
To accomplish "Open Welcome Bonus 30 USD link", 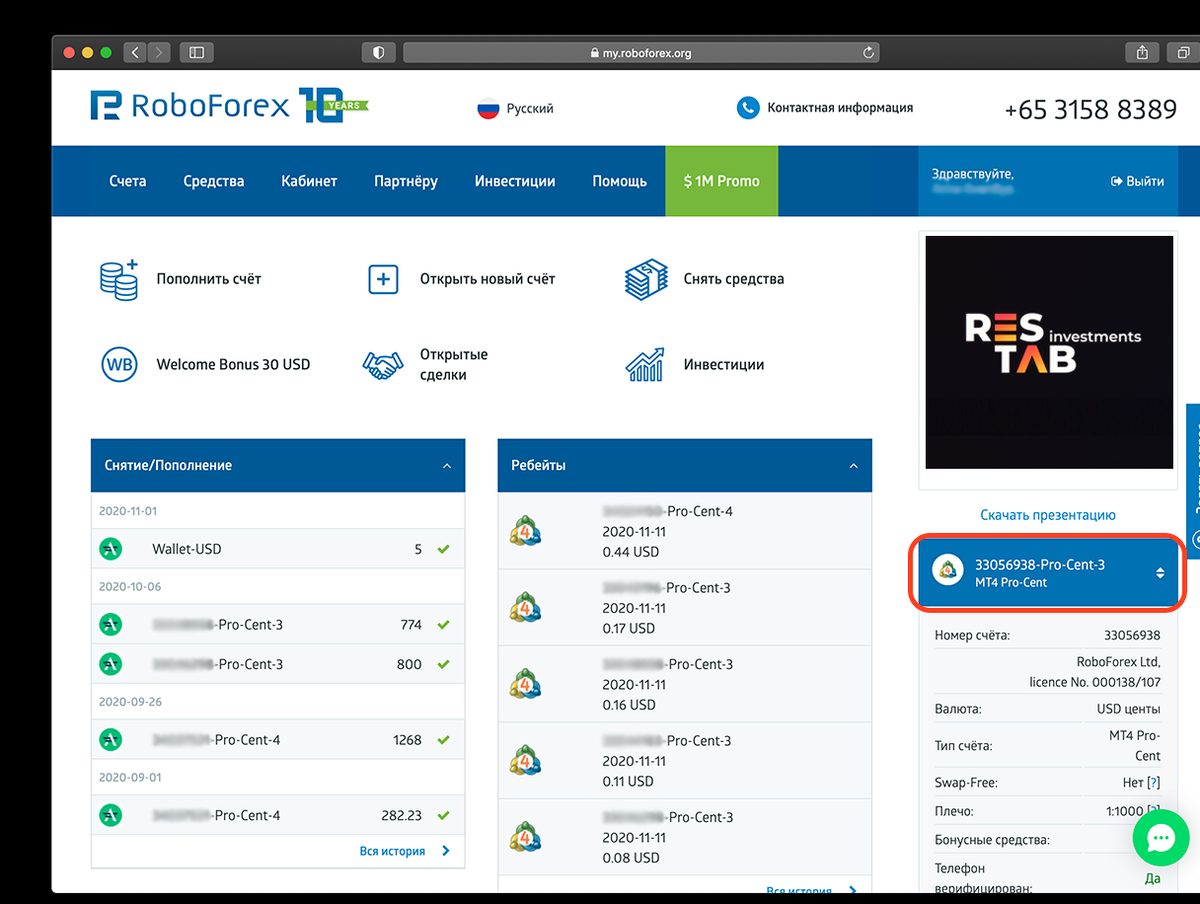I will tap(233, 364).
